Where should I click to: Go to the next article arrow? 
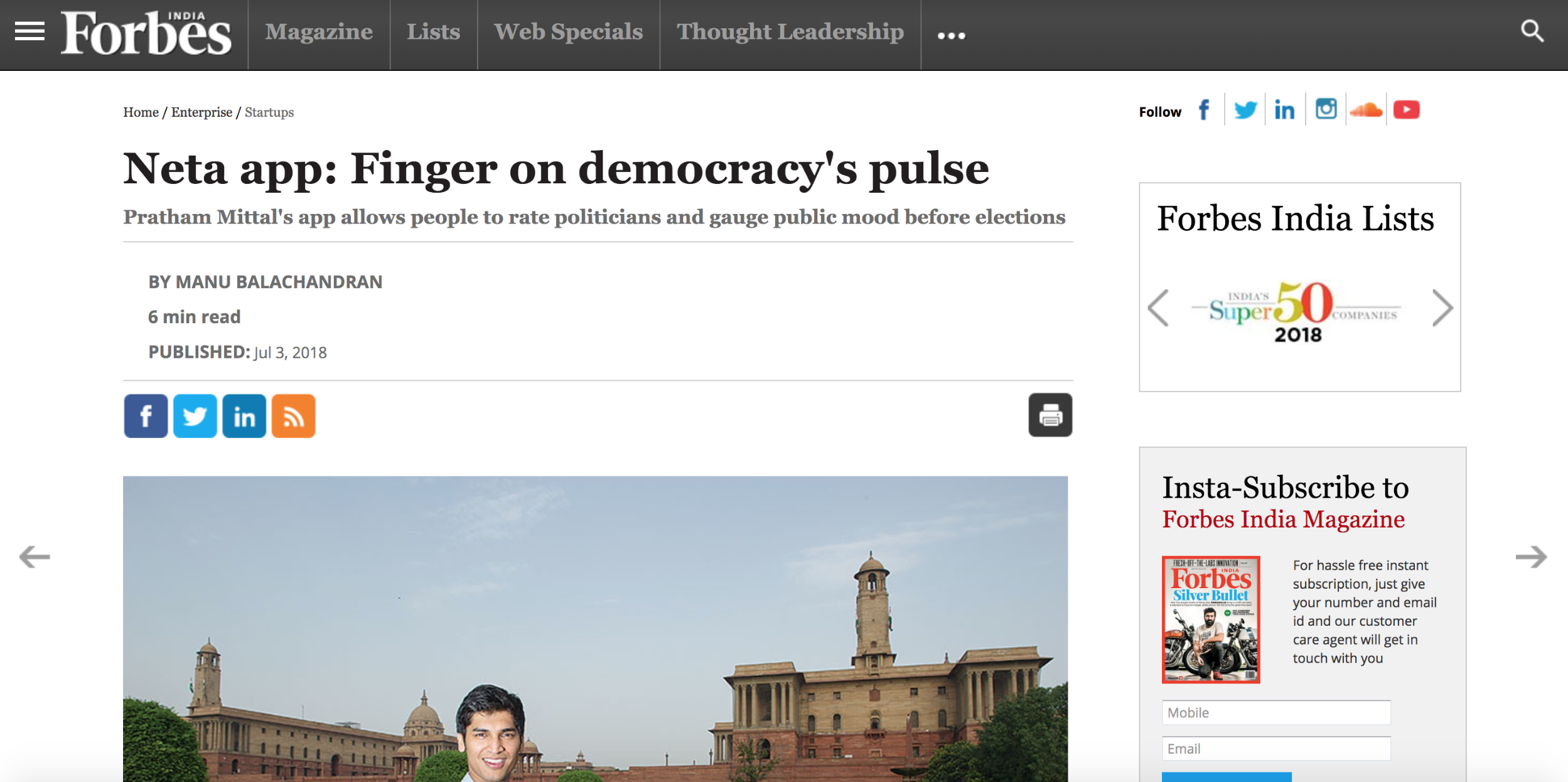(1531, 556)
